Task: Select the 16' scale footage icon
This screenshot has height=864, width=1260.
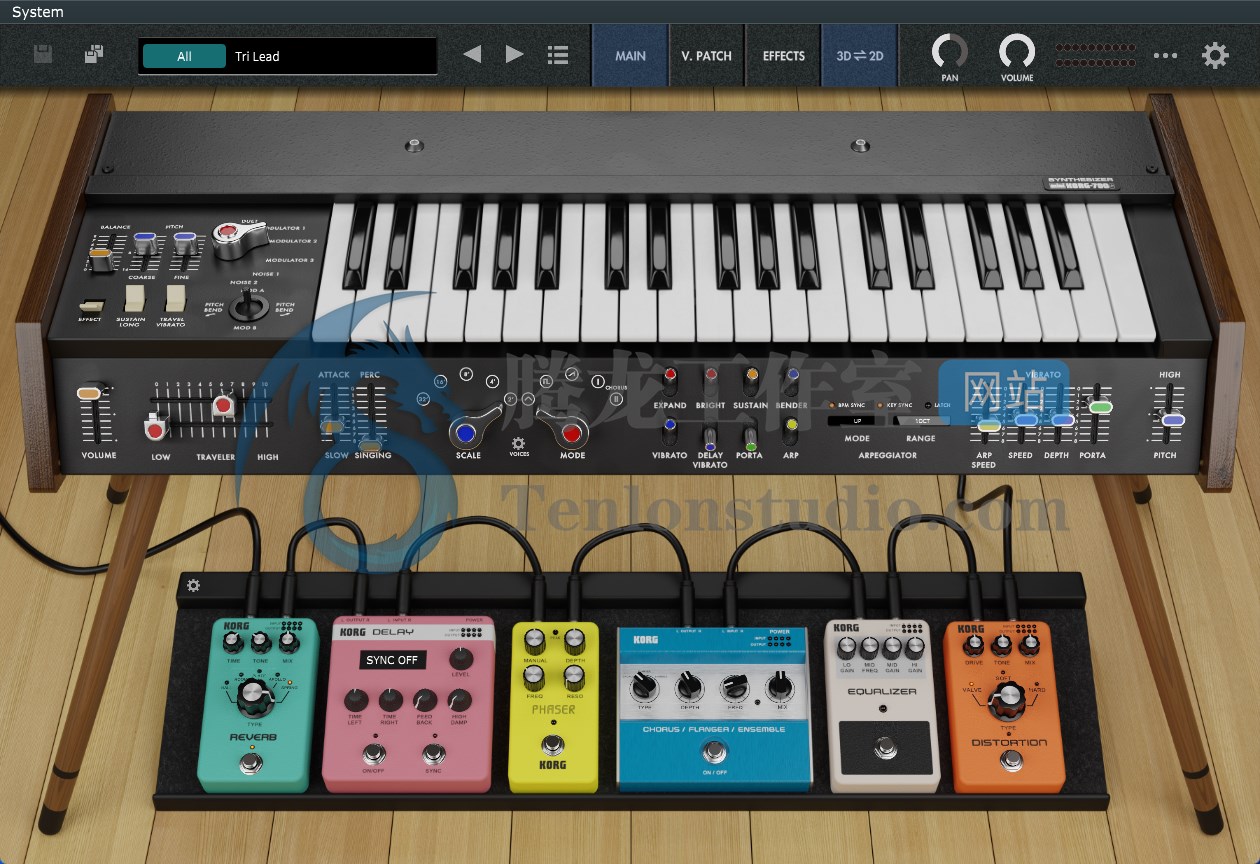Action: pyautogui.click(x=440, y=382)
